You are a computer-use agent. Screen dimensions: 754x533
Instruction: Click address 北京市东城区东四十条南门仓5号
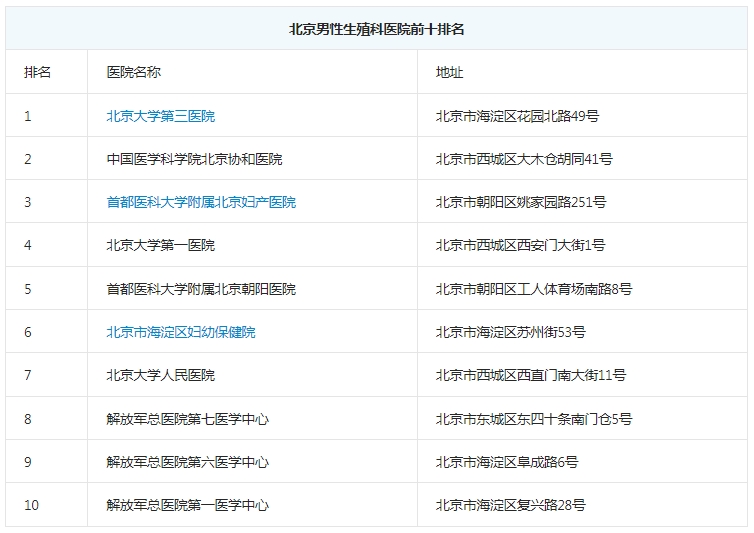pos(534,419)
